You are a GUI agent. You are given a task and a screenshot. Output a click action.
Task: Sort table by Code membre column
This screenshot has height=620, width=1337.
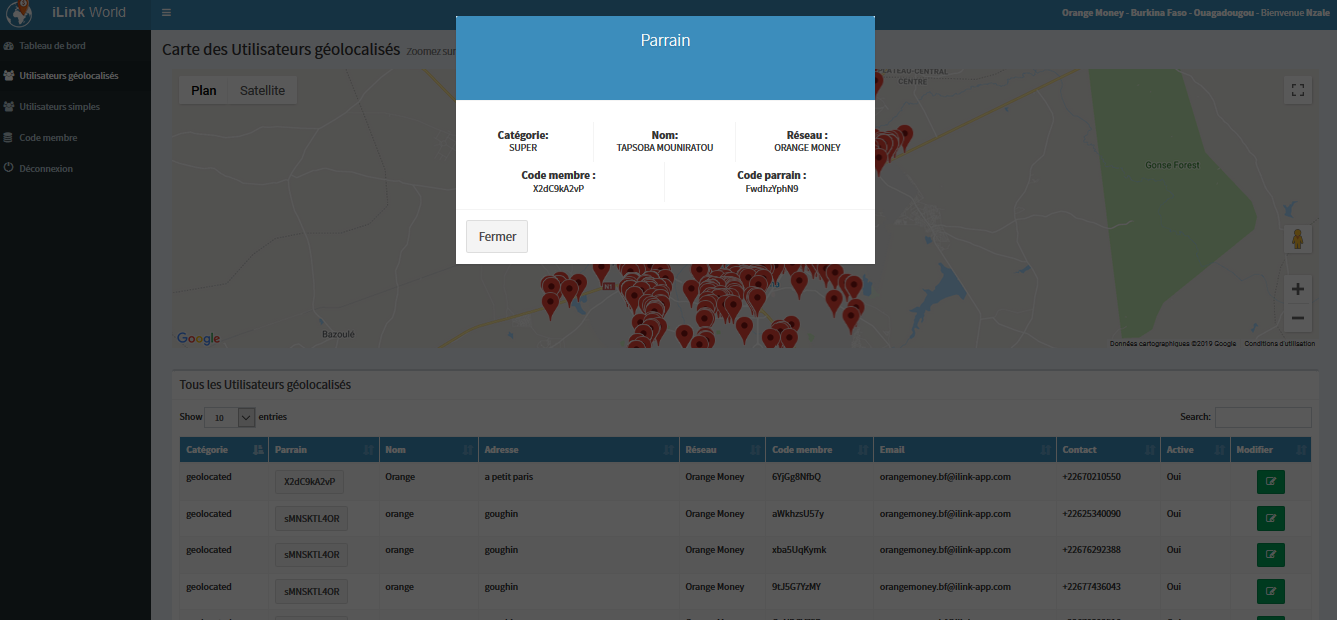[818, 450]
